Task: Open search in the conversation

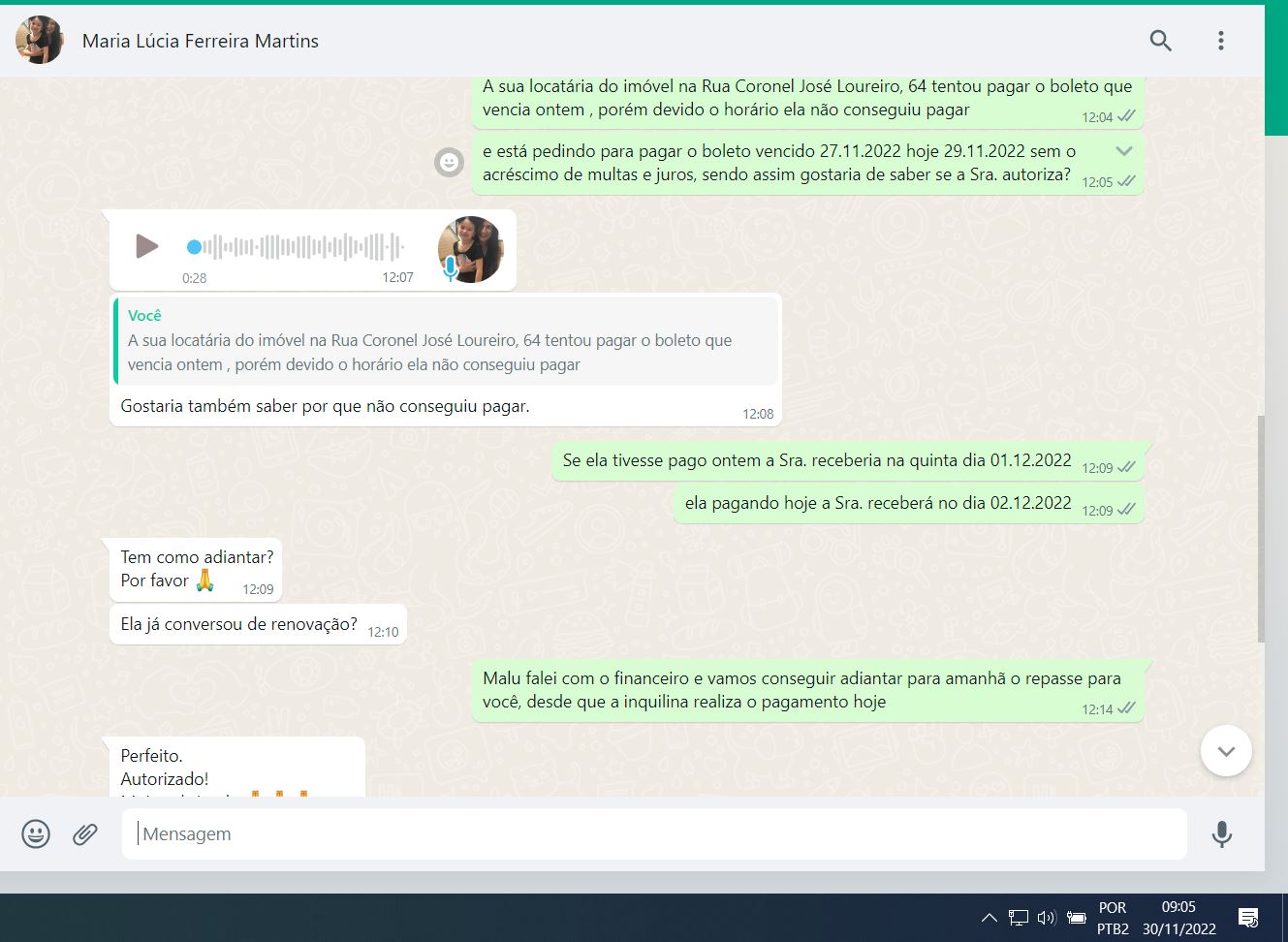Action: pyautogui.click(x=1160, y=41)
